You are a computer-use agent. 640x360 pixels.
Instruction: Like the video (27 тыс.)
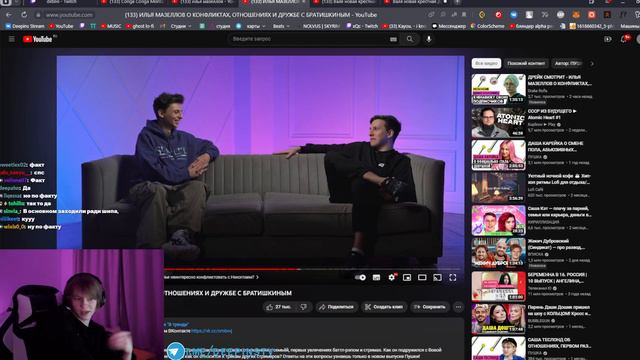pos(278,307)
